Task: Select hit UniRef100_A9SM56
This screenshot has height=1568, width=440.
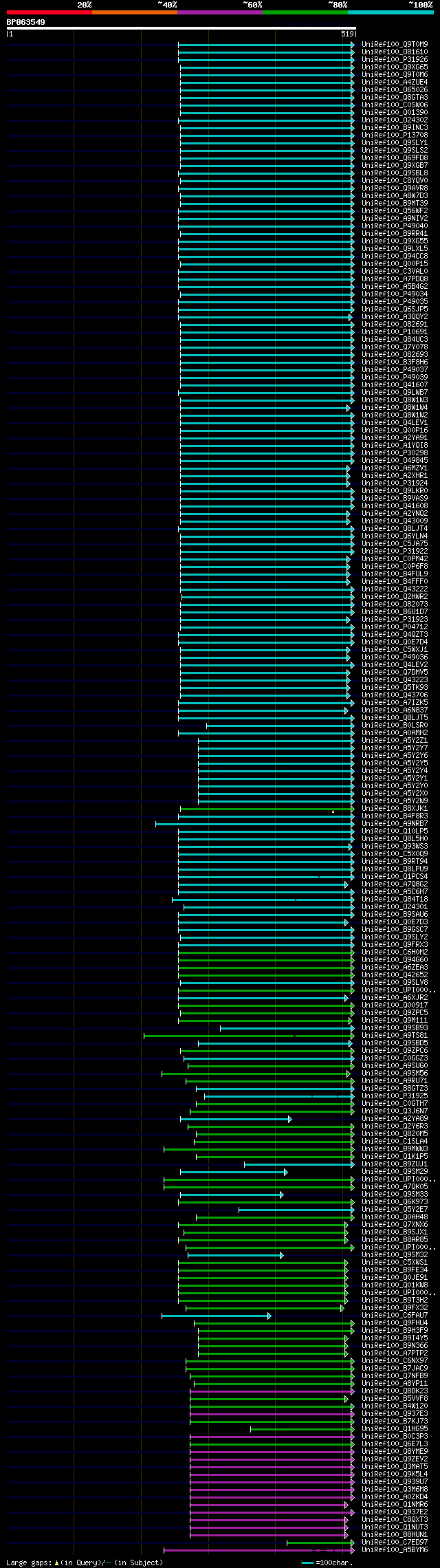Action: click(x=395, y=1074)
